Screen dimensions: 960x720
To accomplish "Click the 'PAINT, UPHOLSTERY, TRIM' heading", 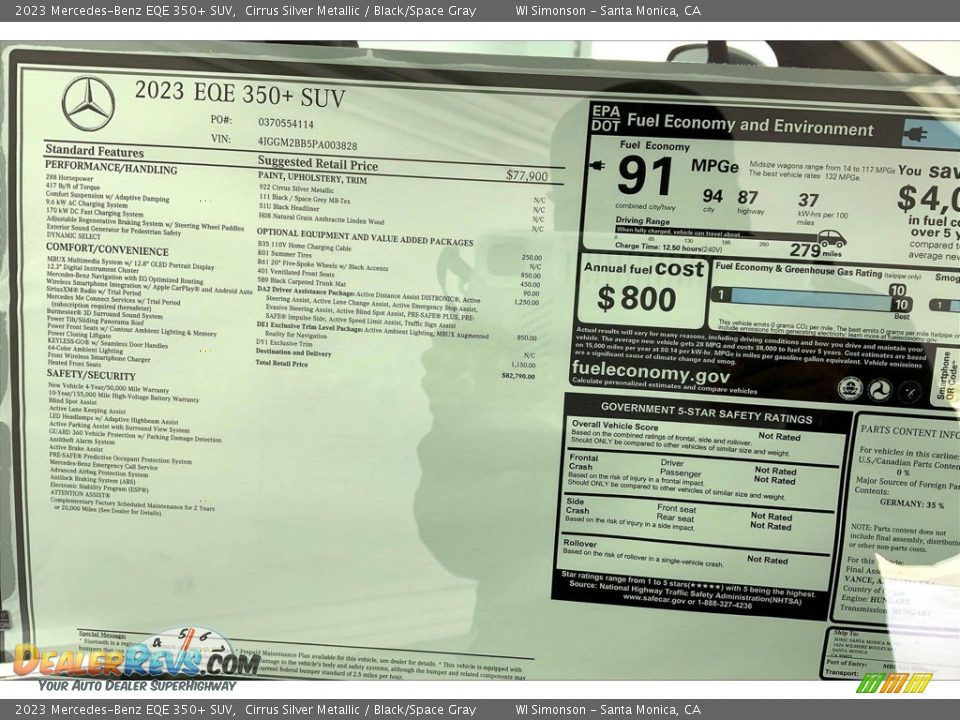I will point(312,178).
